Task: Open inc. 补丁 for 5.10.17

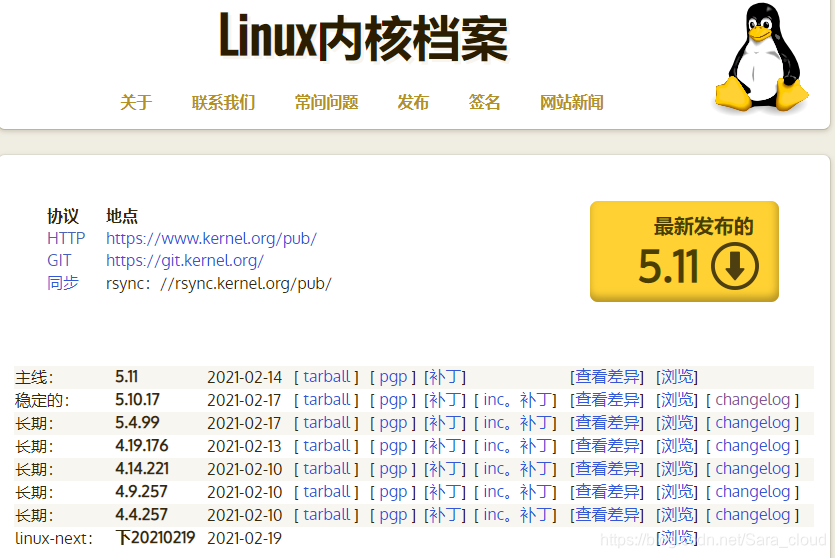Action: [x=518, y=400]
